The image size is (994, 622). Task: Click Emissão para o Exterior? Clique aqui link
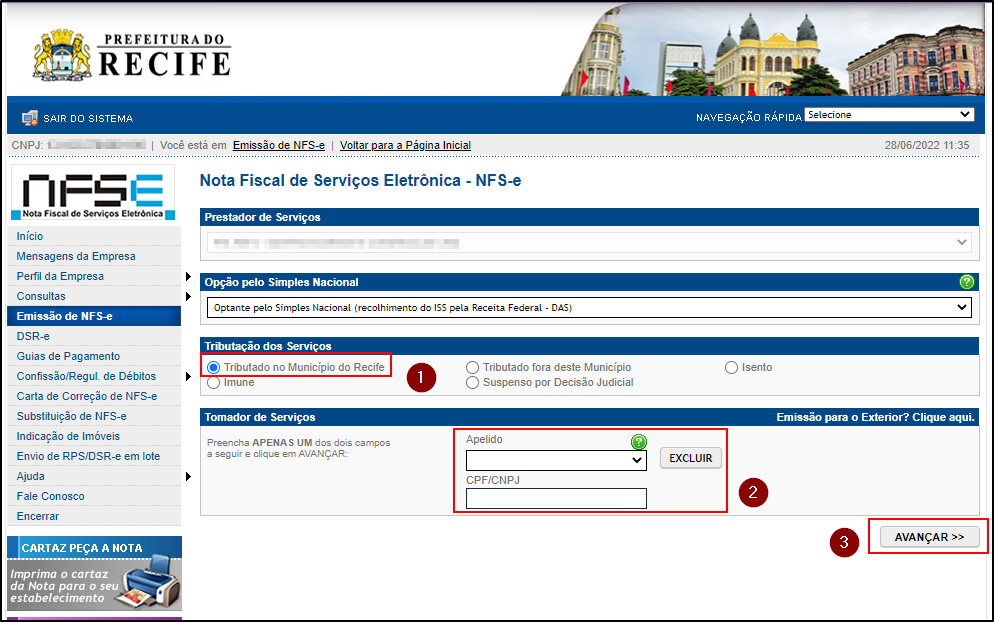(875, 417)
